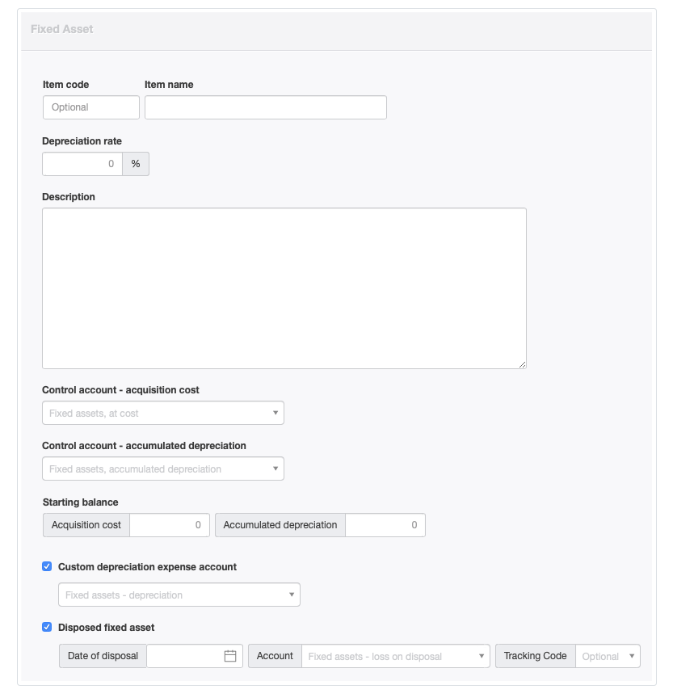Open the Tracking Code dropdown

(x=608, y=656)
